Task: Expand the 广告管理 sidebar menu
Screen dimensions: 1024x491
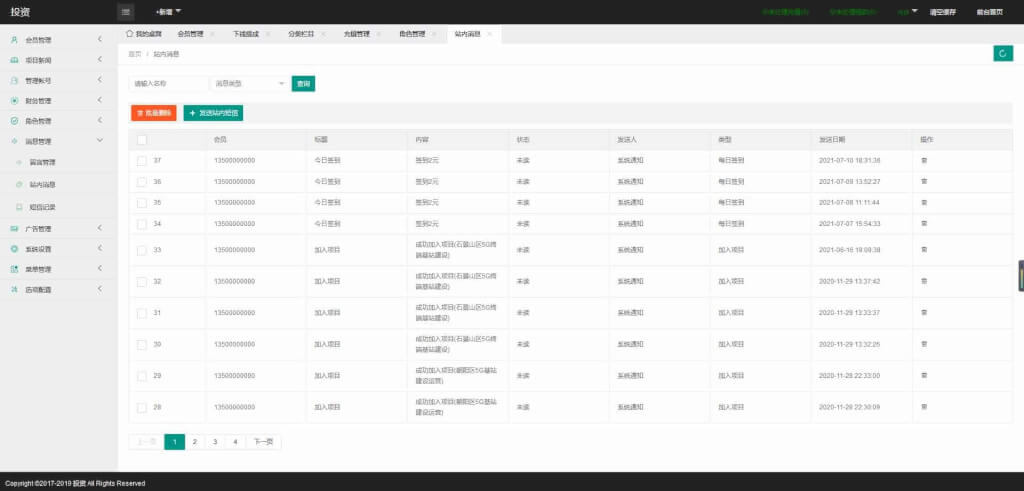Action: click(59, 229)
